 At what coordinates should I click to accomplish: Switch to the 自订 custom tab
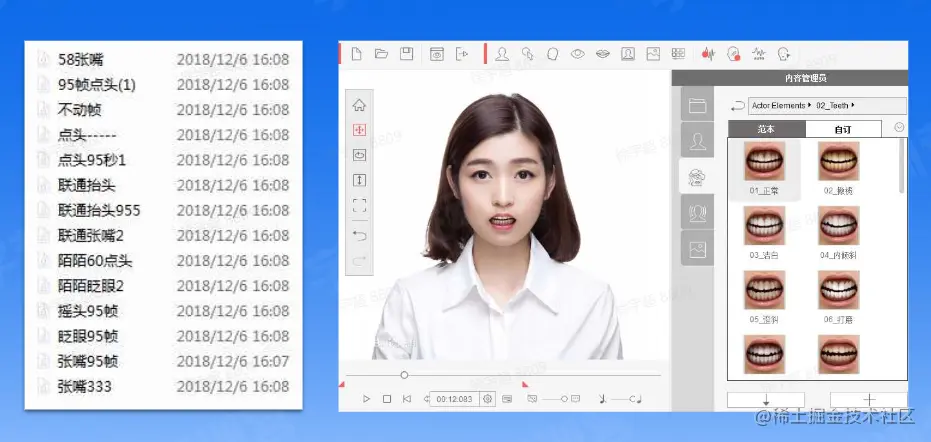point(843,129)
